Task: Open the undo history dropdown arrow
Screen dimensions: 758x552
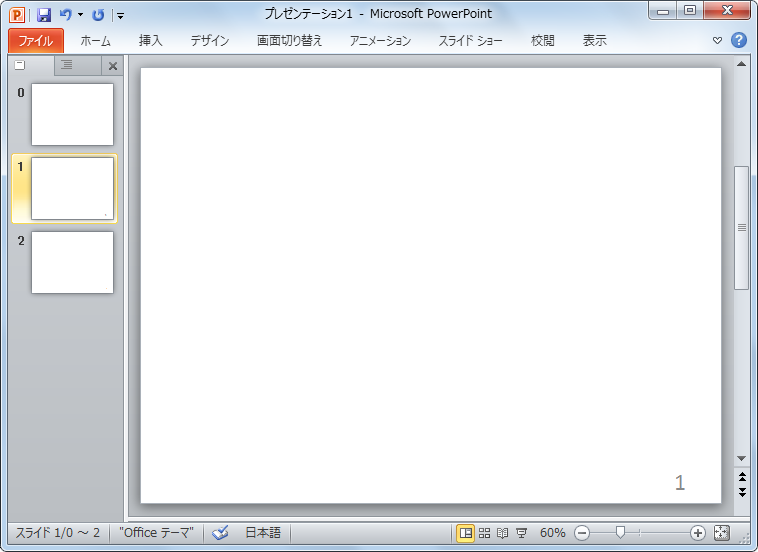Action: click(80, 15)
